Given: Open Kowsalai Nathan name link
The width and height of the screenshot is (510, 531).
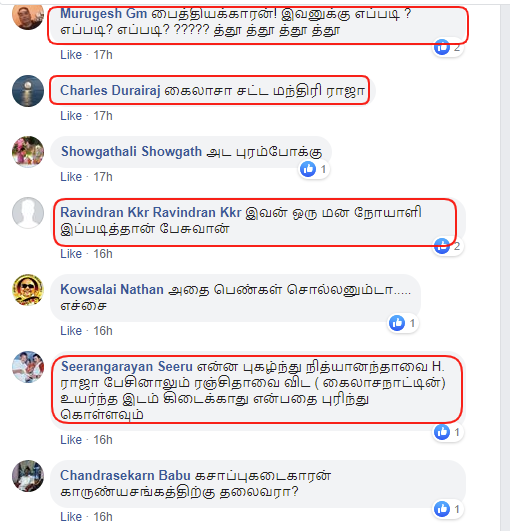Looking at the screenshot, I should click(112, 290).
